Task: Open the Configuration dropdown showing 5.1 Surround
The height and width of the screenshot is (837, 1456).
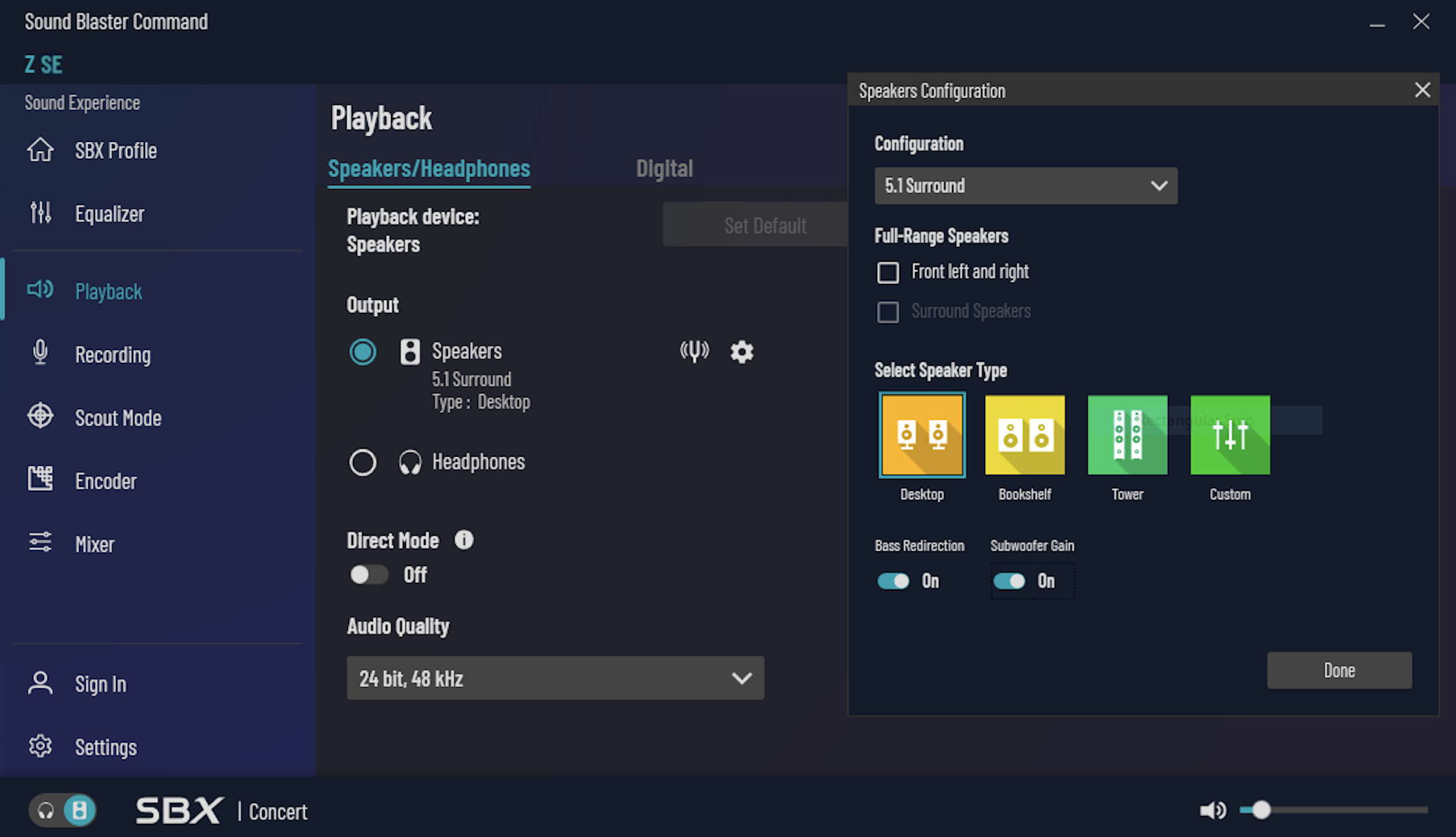Action: click(1025, 185)
